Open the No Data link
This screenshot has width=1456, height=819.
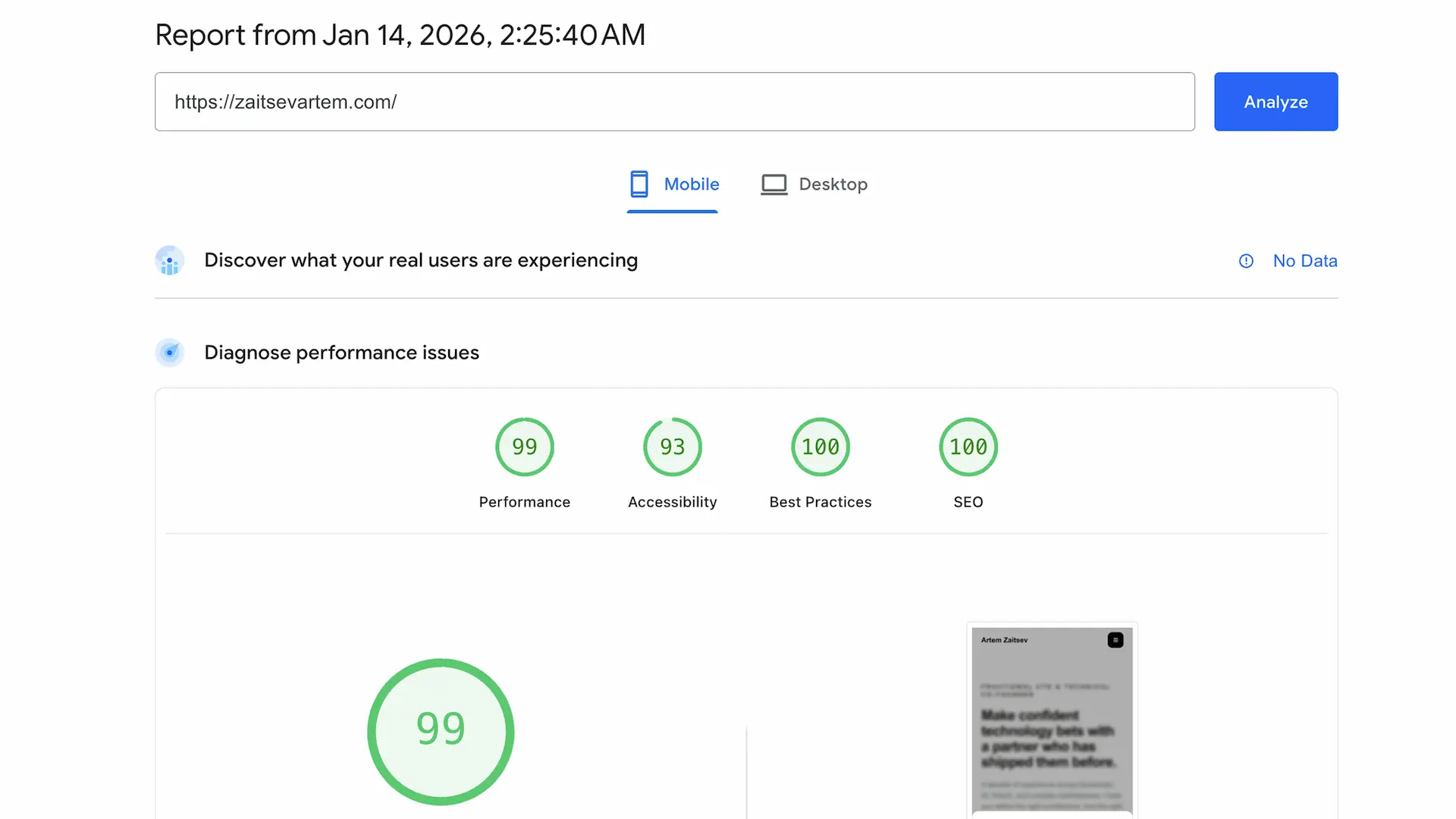1305,260
